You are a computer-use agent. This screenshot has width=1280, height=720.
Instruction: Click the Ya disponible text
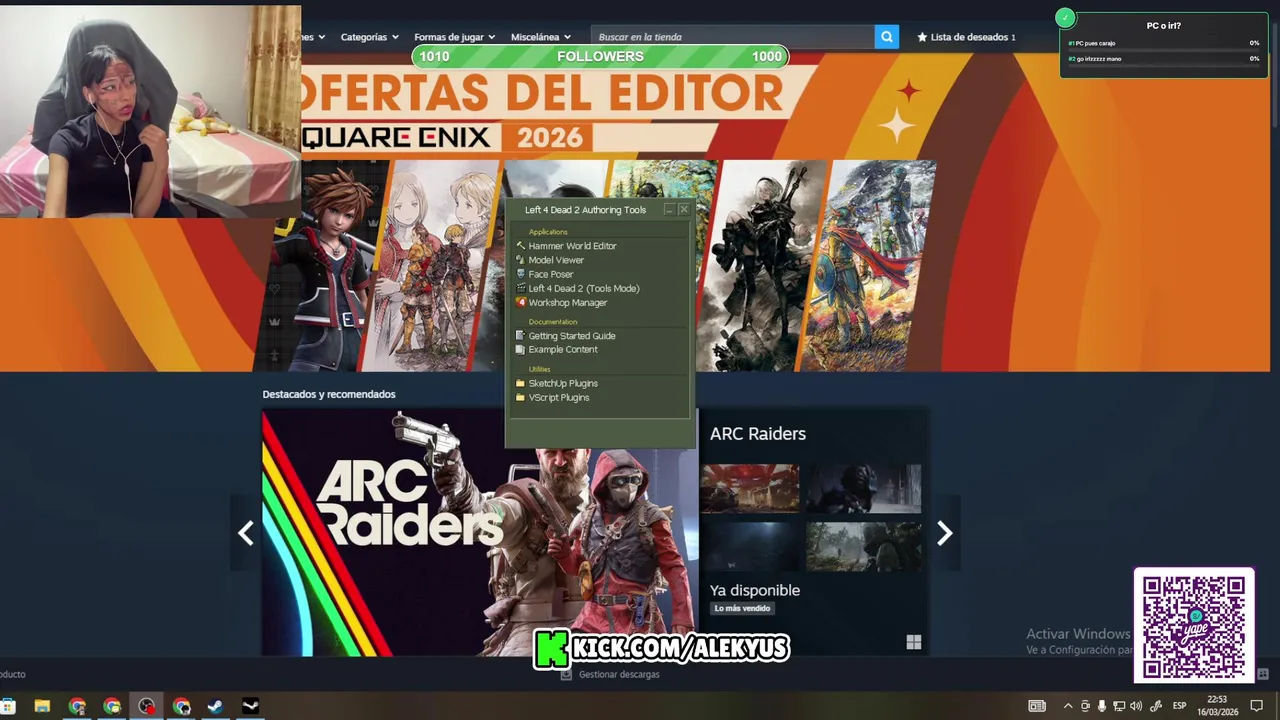(x=755, y=590)
